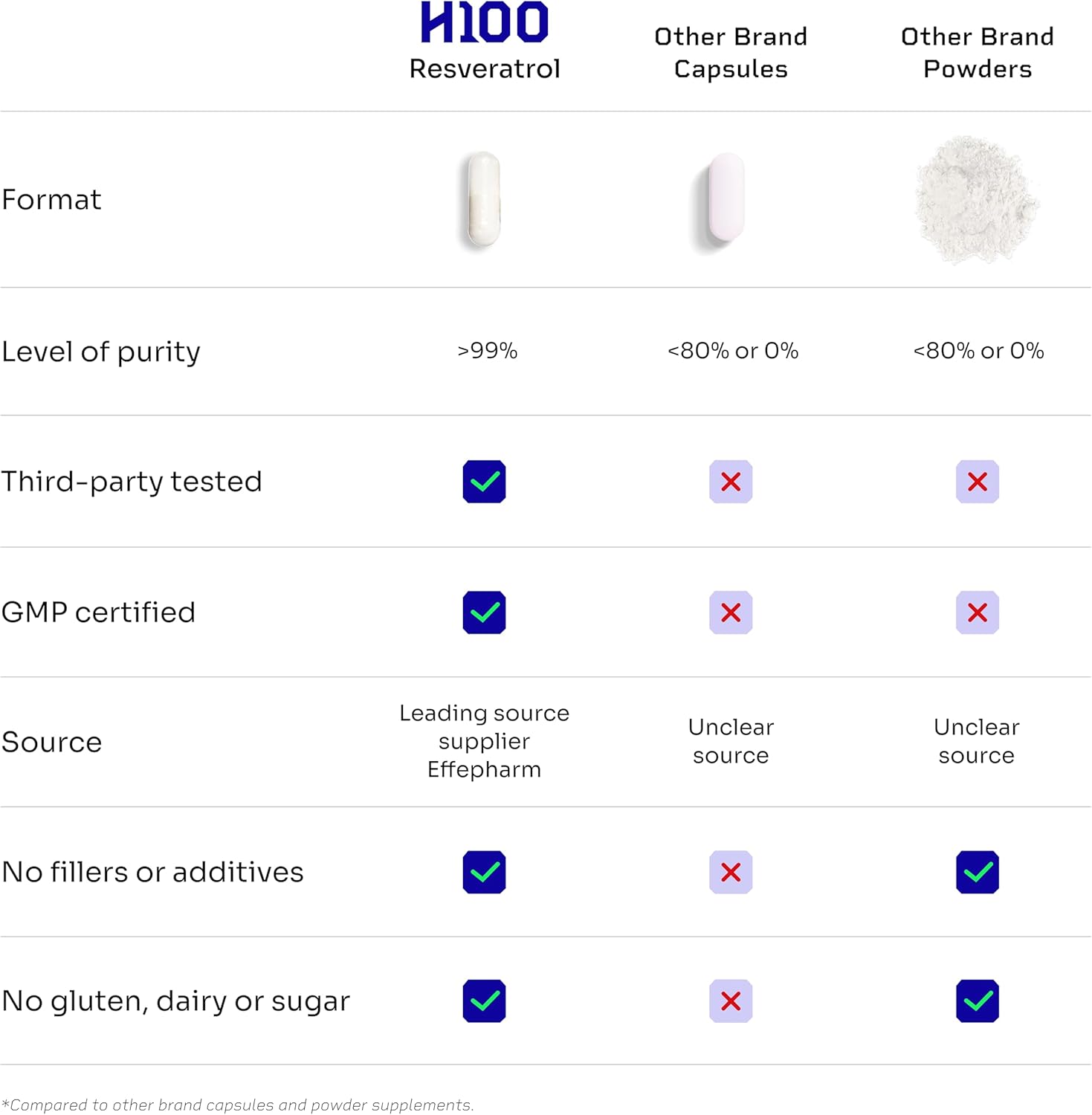Click the Leading source supplier Effepharm text
The height and width of the screenshot is (1115, 1092).
[484, 741]
